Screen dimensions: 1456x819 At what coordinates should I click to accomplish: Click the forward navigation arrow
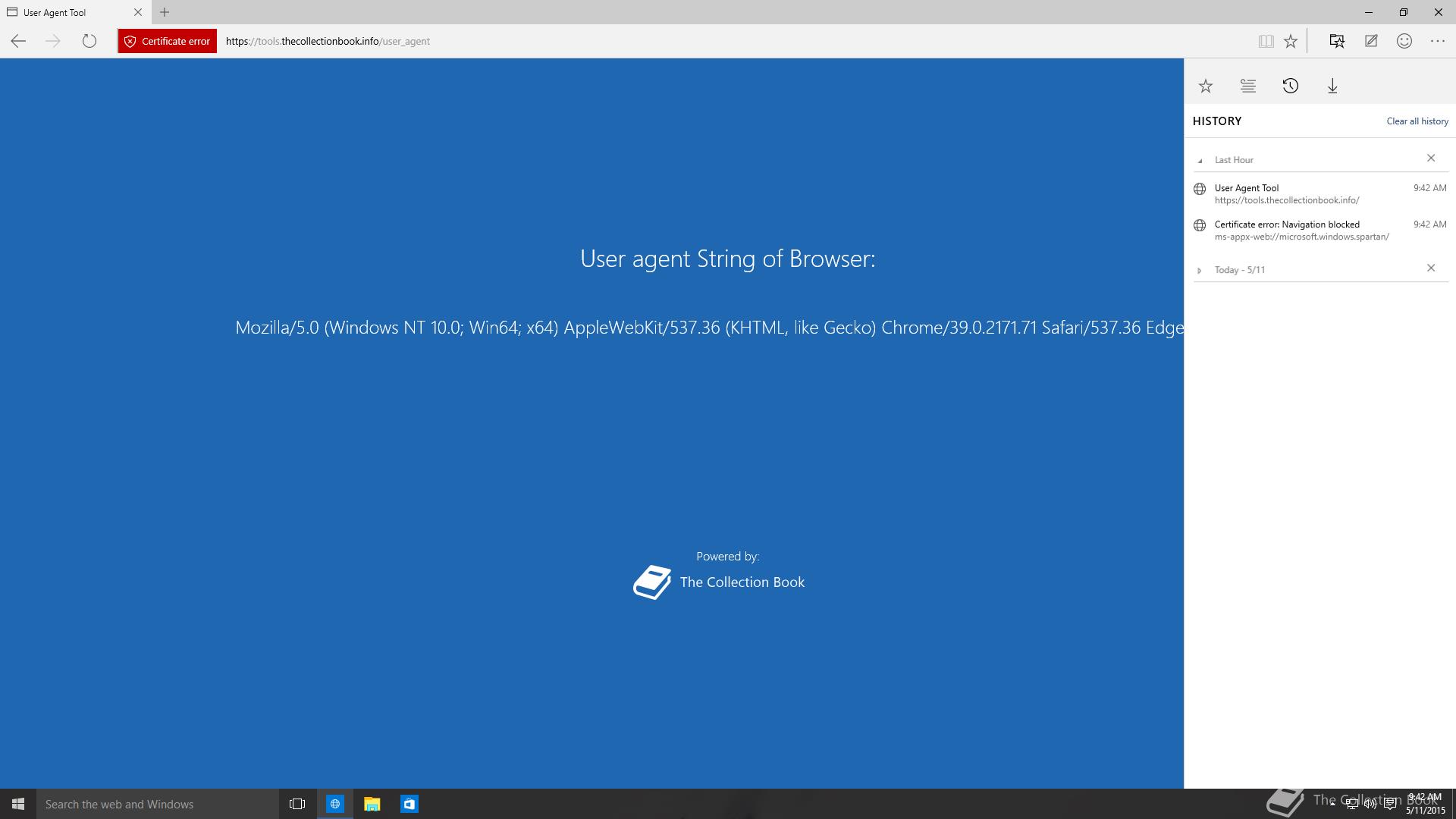53,41
